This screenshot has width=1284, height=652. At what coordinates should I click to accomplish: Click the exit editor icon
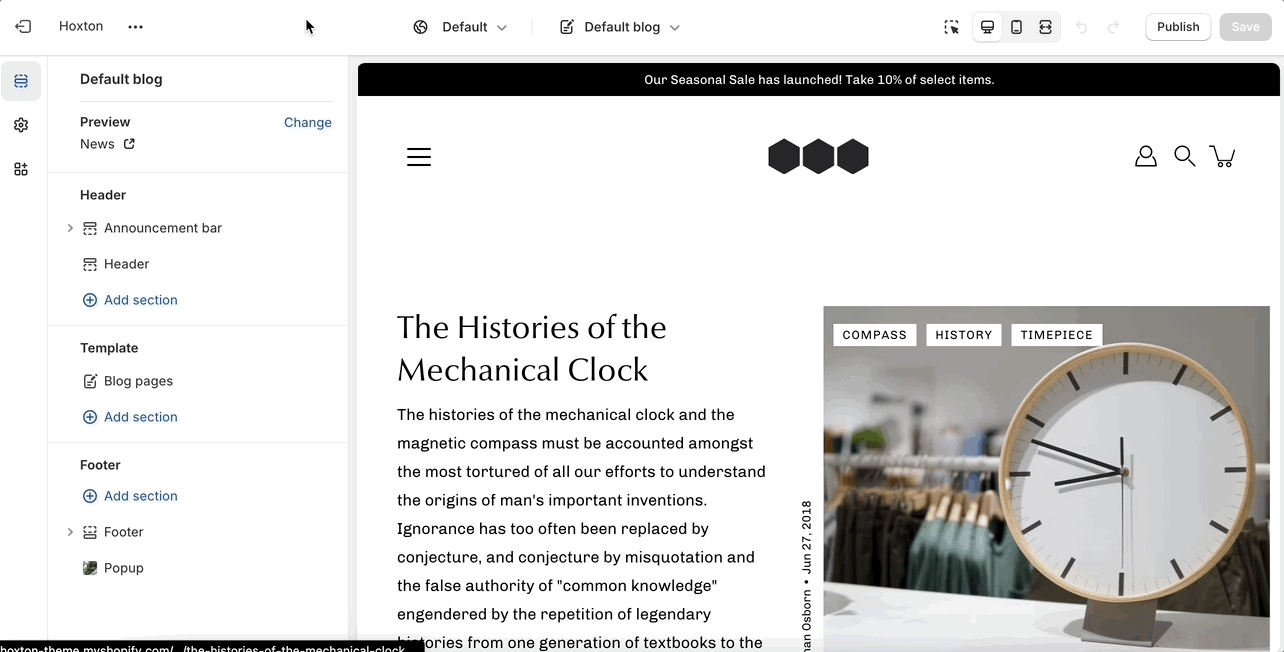click(23, 27)
